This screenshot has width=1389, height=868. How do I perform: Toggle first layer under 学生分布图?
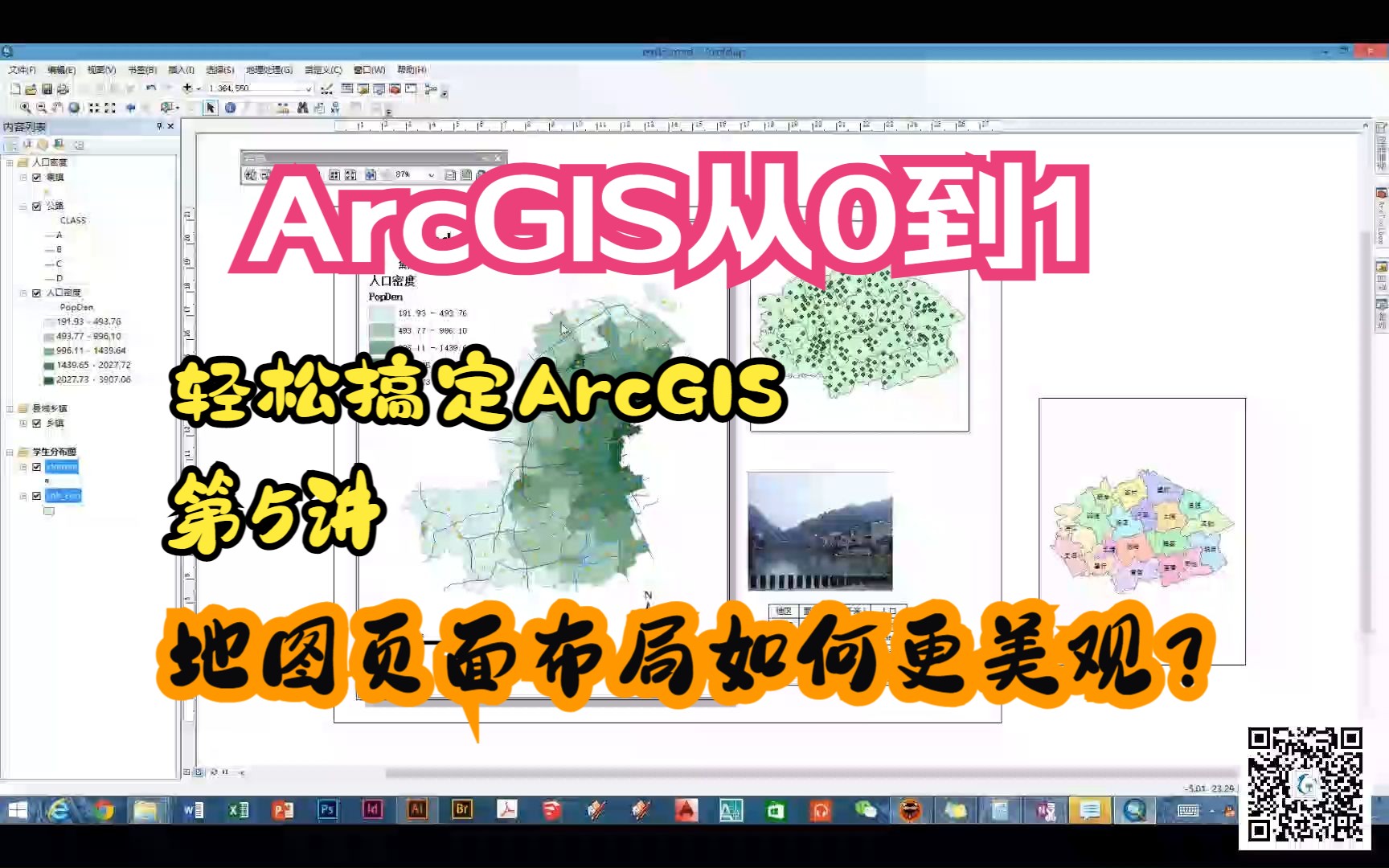tap(36, 466)
